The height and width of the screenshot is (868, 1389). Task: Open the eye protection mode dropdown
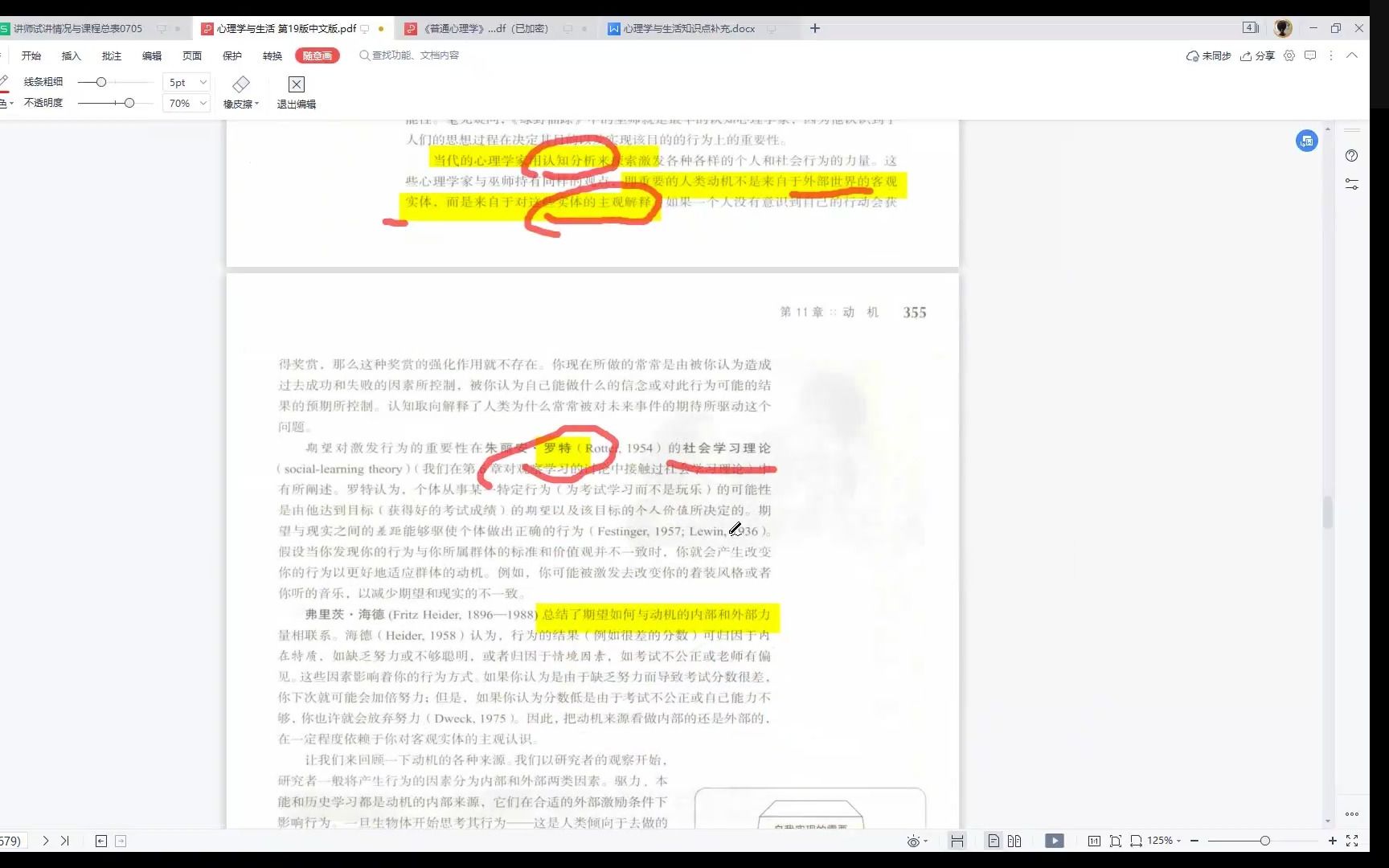click(917, 841)
